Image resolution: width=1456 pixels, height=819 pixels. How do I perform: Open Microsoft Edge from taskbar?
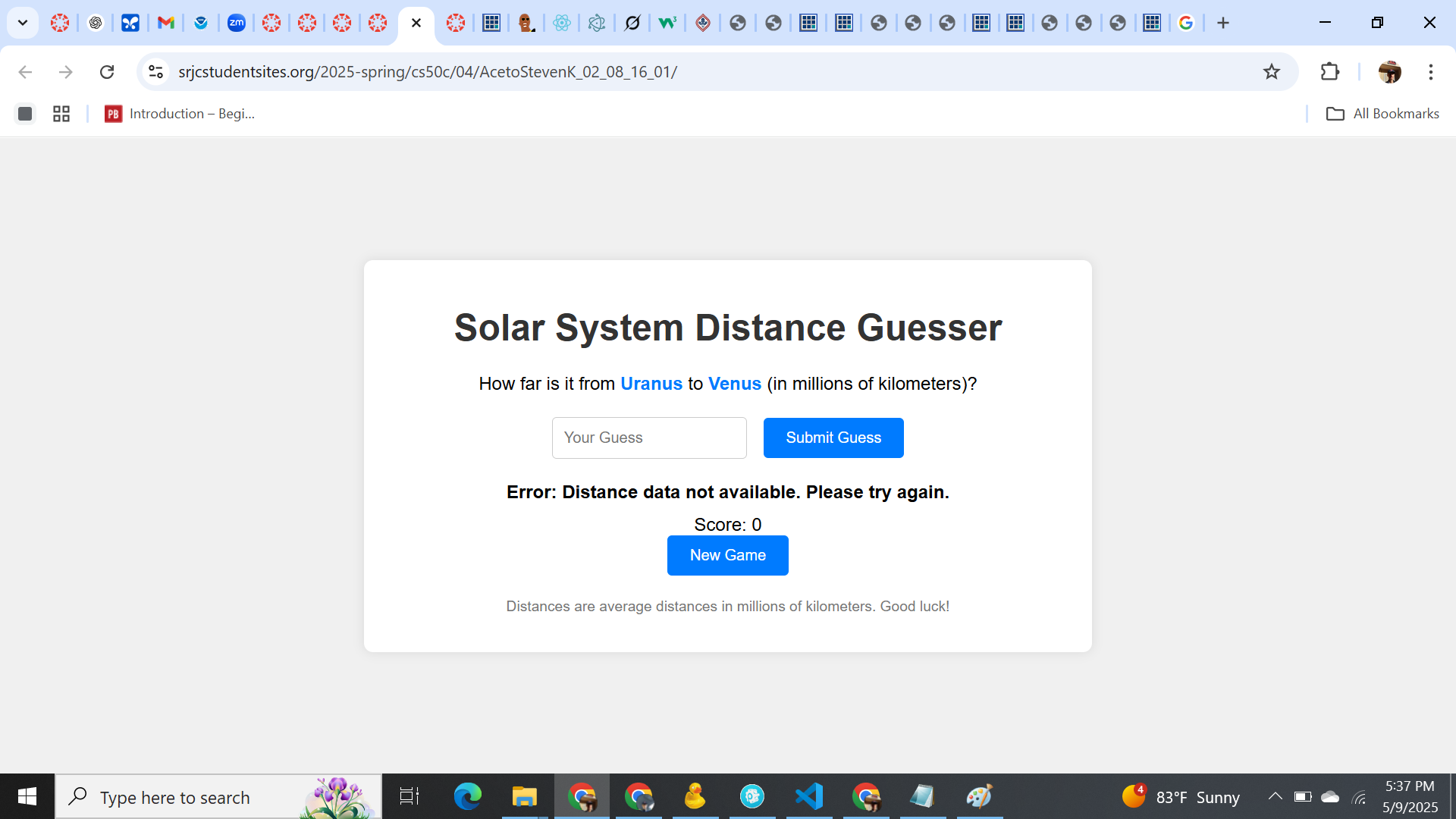(x=467, y=796)
